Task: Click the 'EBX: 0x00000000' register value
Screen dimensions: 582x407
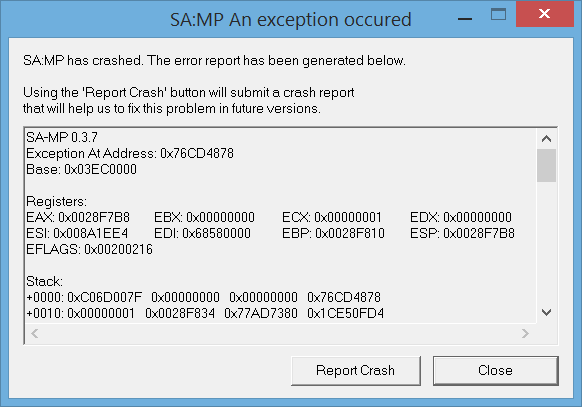Action: 205,217
